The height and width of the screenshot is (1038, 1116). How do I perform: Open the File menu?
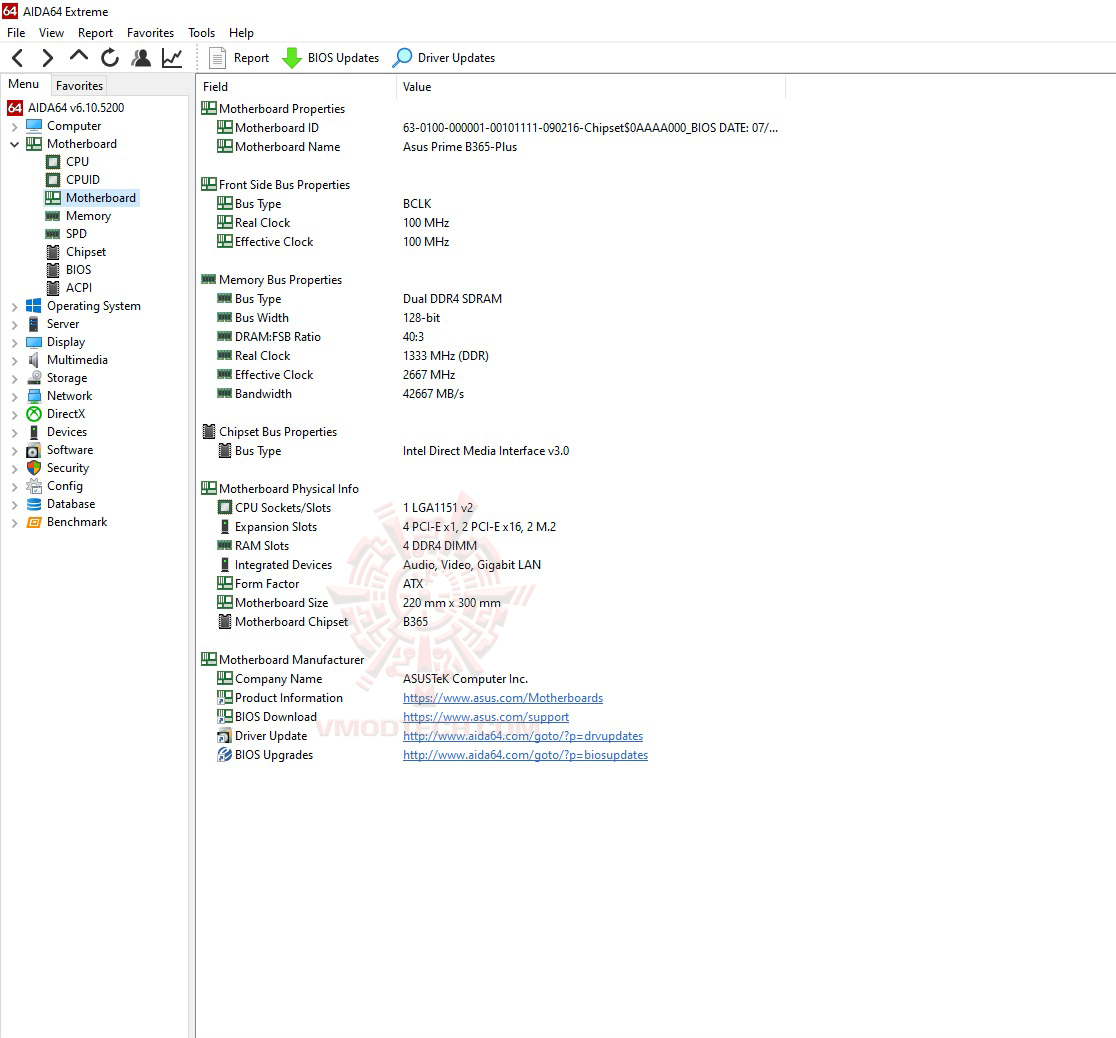(x=16, y=33)
